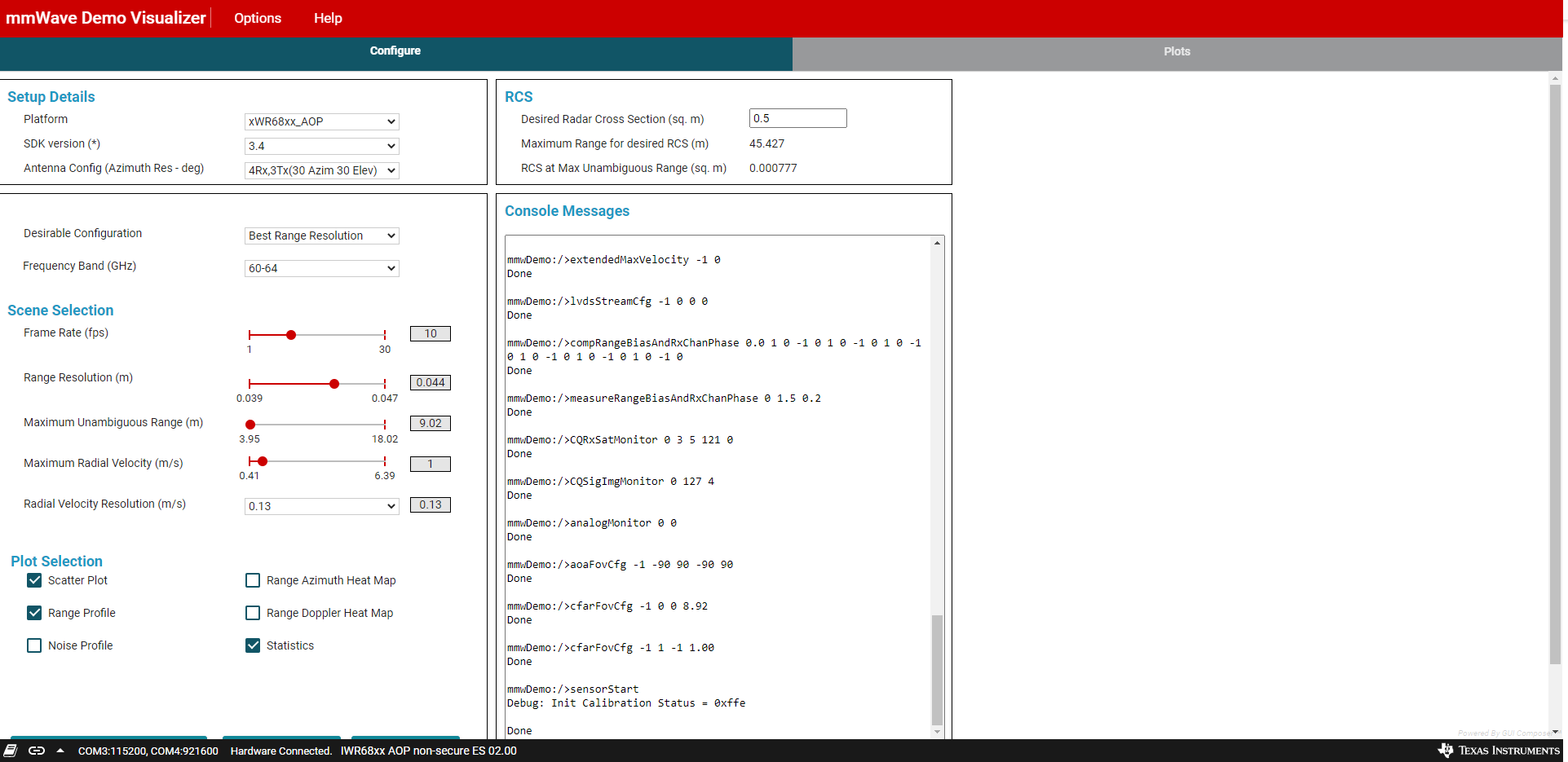Image resolution: width=1568 pixels, height=762 pixels.
Task: Click the book icon in status bar
Action: click(11, 751)
